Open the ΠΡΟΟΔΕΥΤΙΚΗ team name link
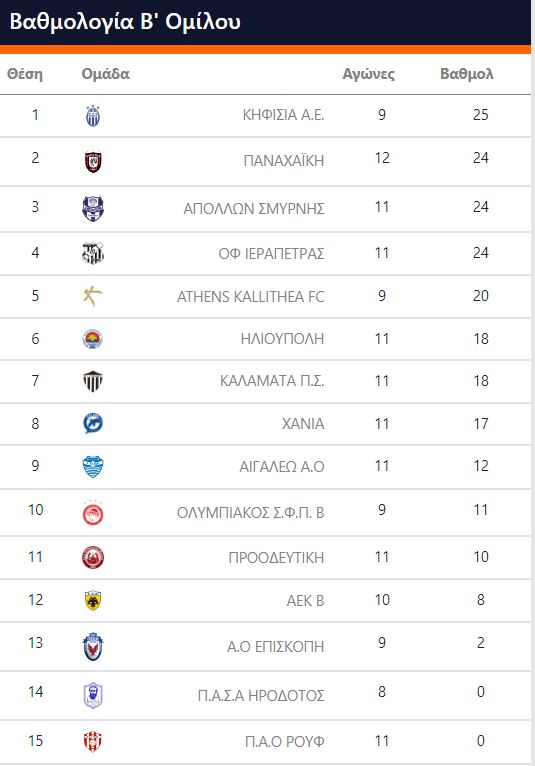This screenshot has width=535, height=766. (x=277, y=557)
